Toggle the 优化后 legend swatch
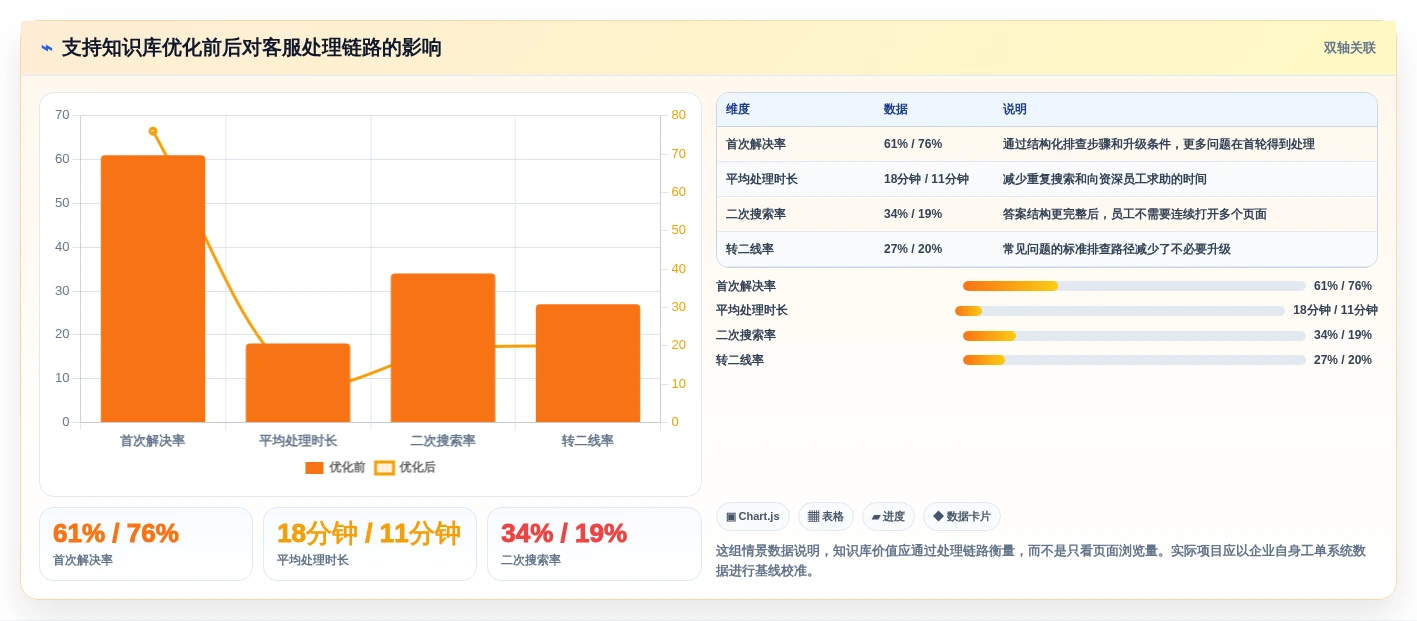The width and height of the screenshot is (1417, 621). 384,468
